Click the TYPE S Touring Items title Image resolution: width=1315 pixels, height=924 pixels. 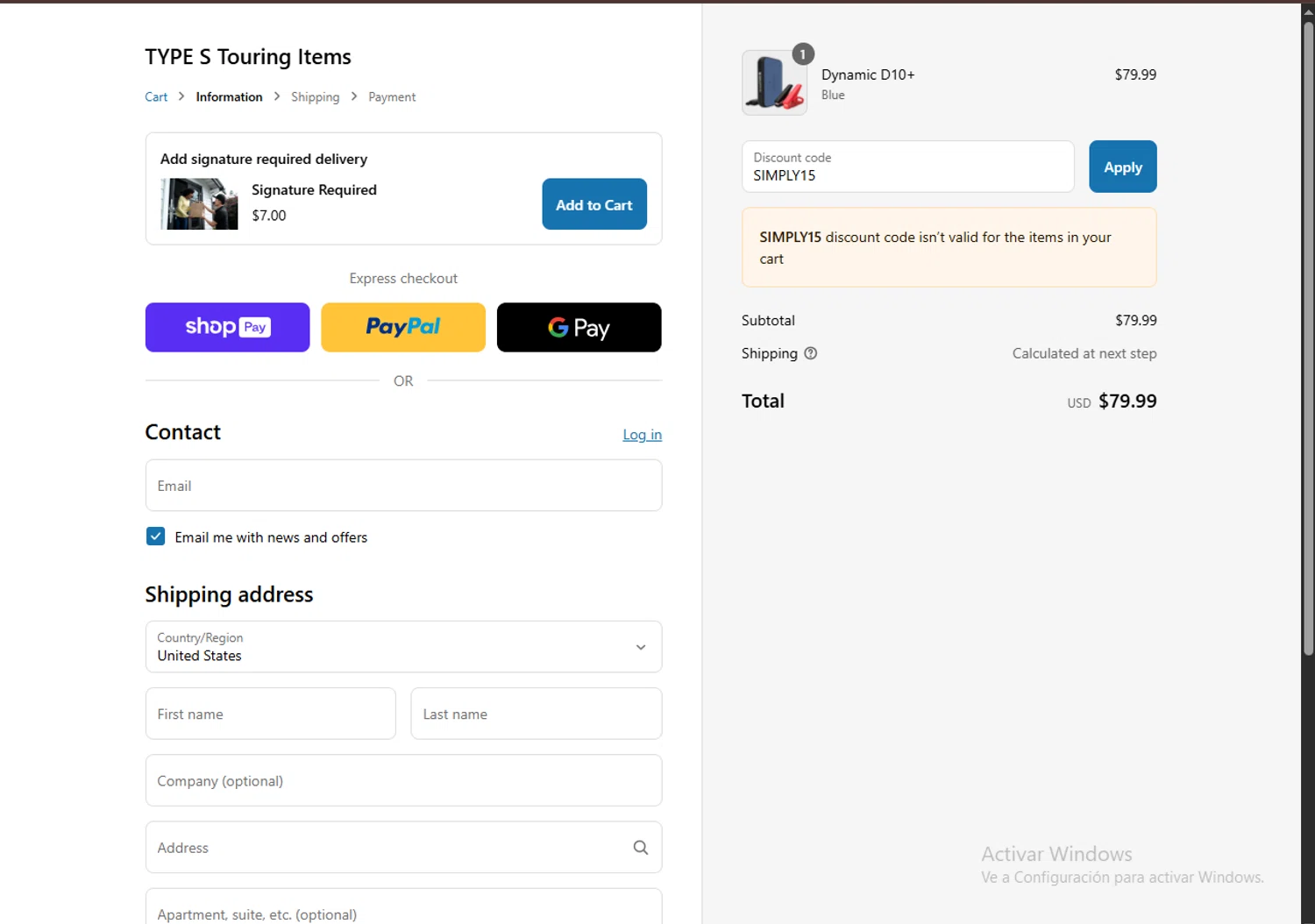[248, 57]
